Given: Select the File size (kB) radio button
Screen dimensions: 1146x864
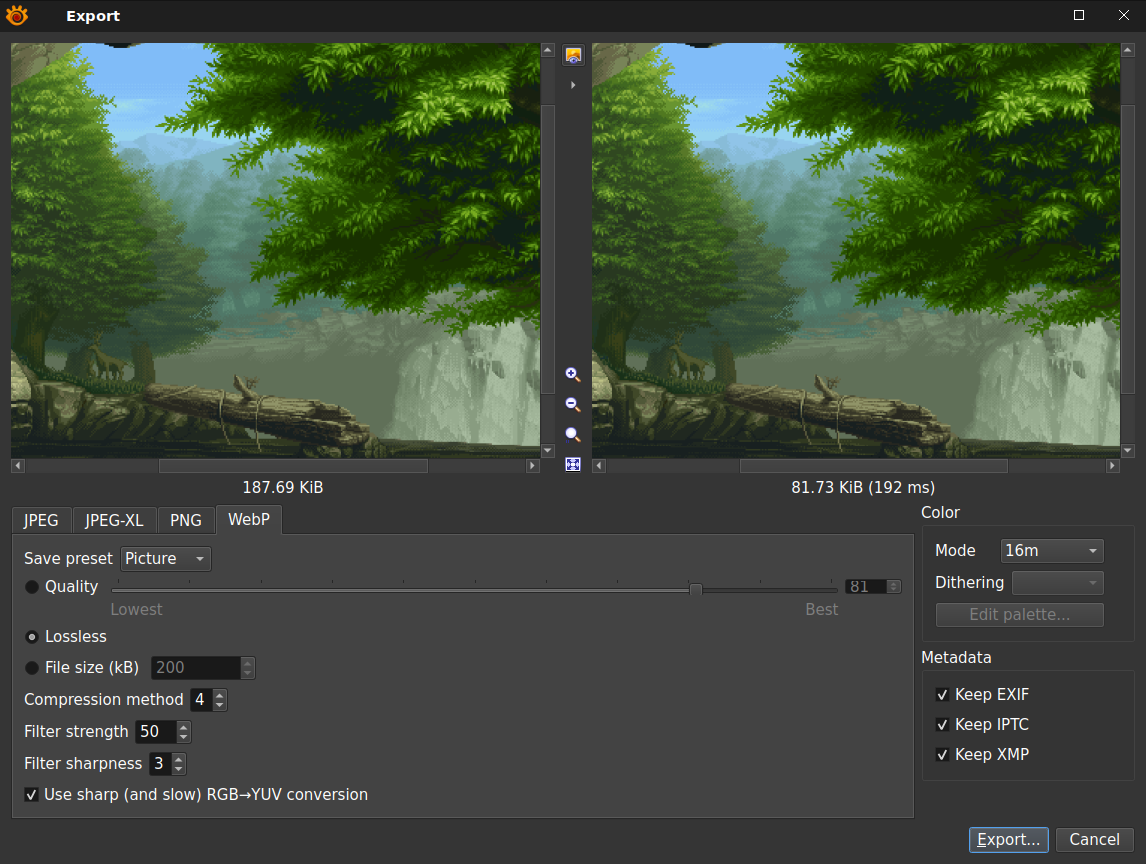Looking at the screenshot, I should (32, 668).
